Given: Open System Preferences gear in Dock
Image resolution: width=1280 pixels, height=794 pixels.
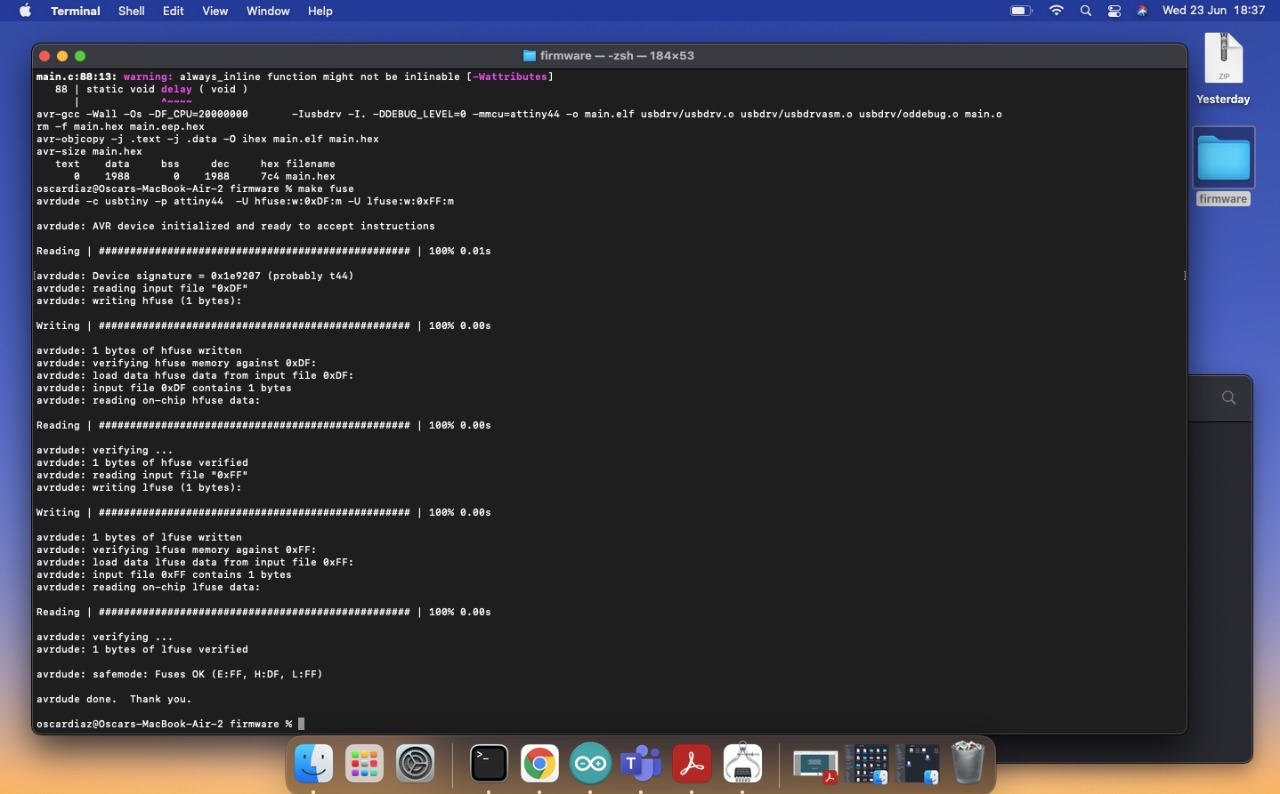Looking at the screenshot, I should tap(415, 765).
